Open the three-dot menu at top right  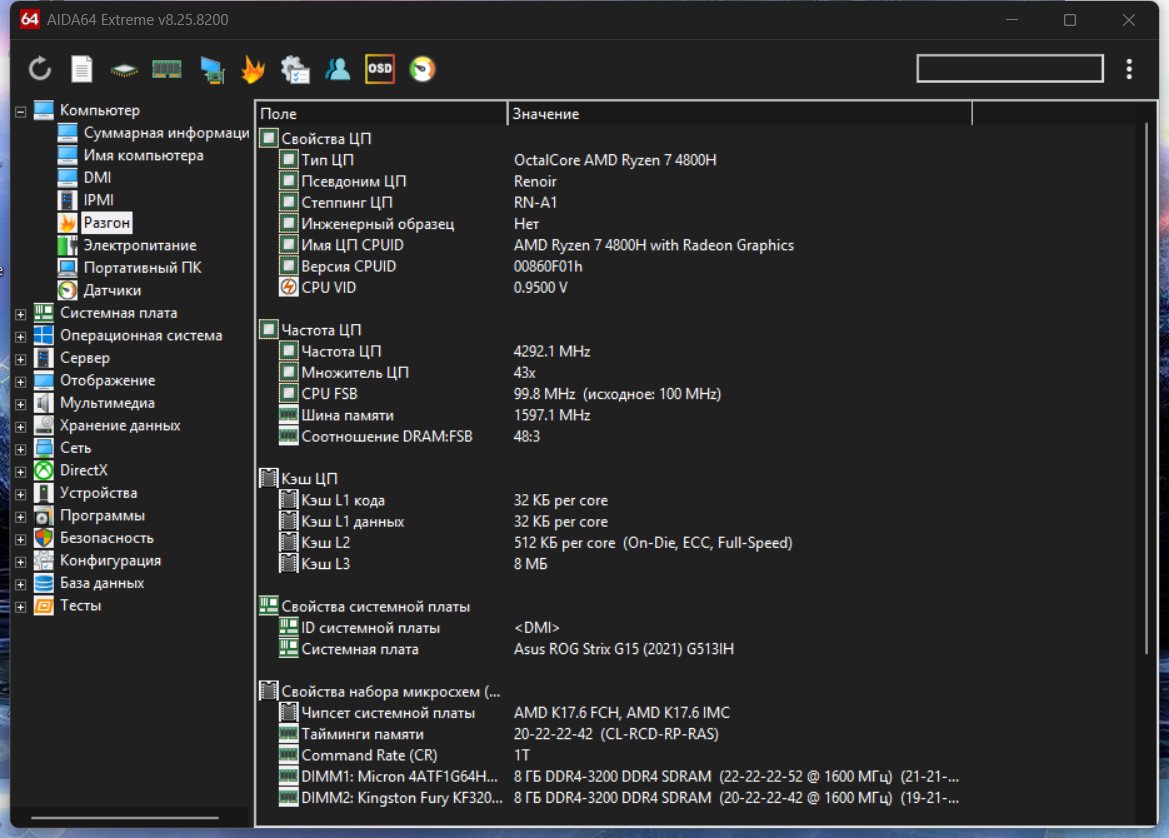click(1129, 69)
